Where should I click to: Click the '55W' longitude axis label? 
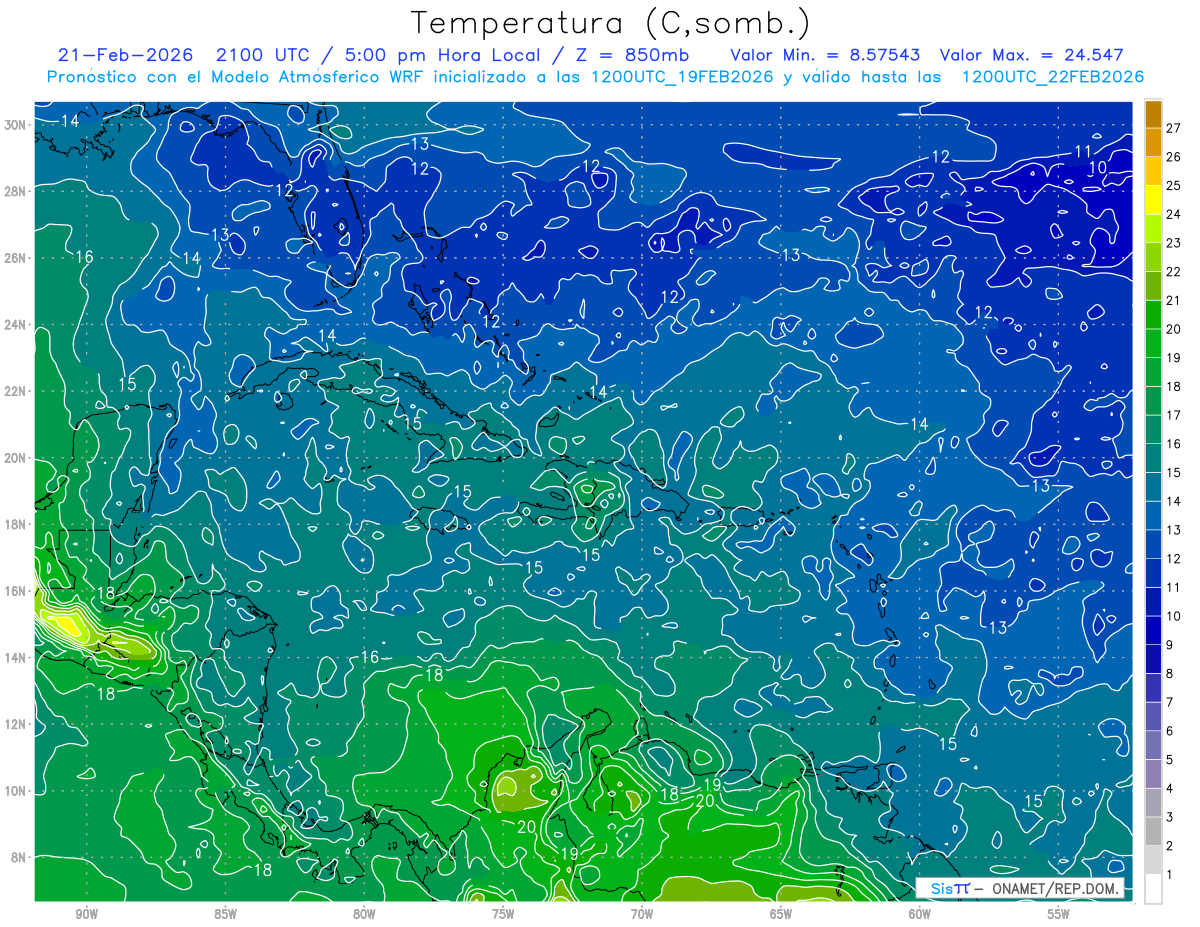(1059, 914)
